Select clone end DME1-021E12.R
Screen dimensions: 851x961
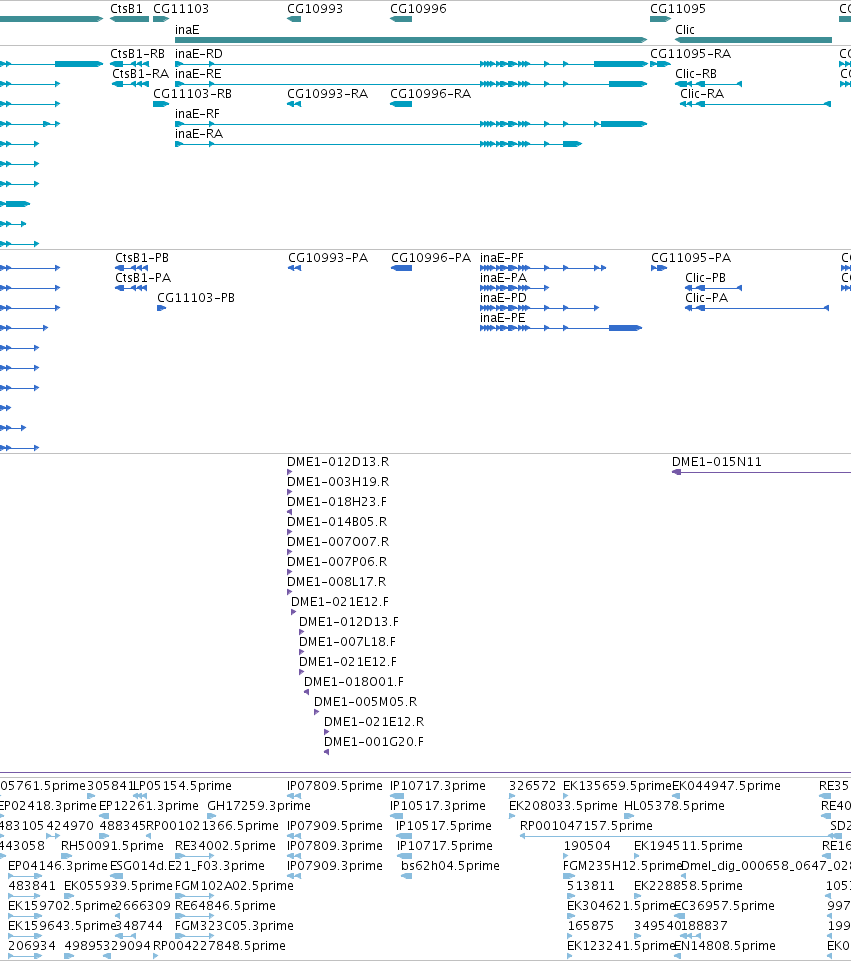pyautogui.click(x=374, y=722)
